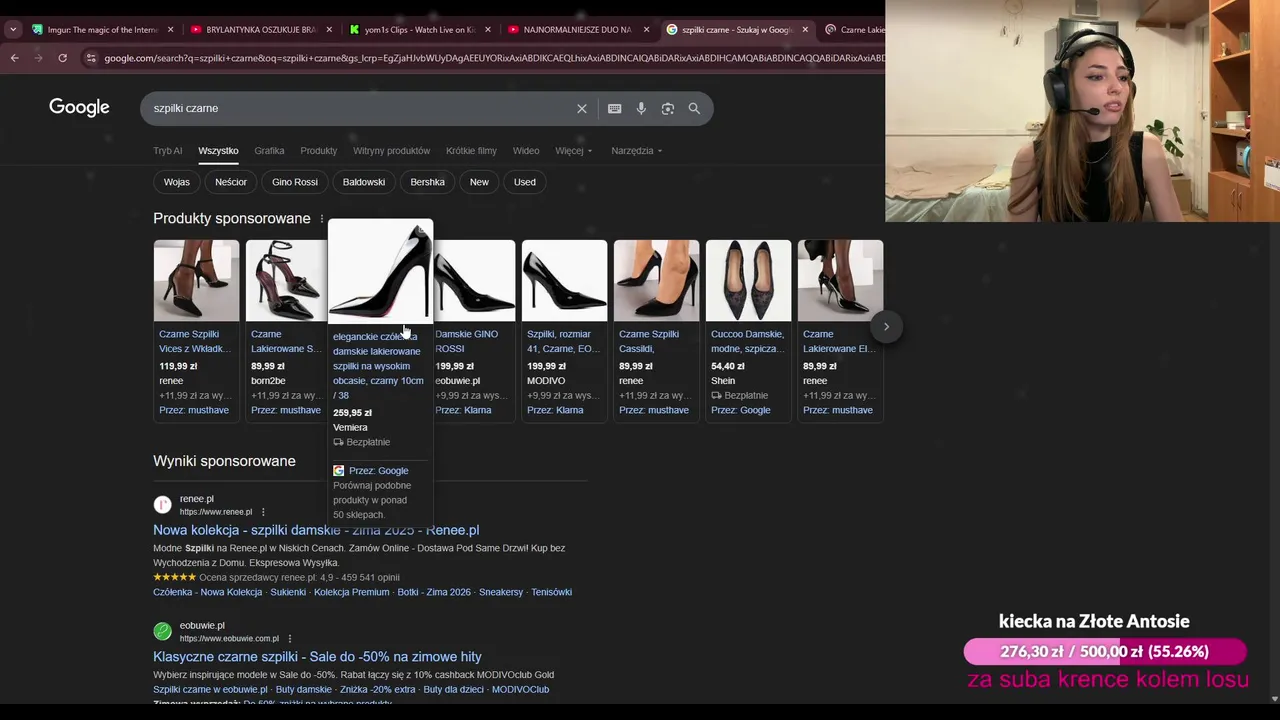Select the Baldowski filter chip
Viewport: 1280px width, 720px height.
click(x=364, y=182)
